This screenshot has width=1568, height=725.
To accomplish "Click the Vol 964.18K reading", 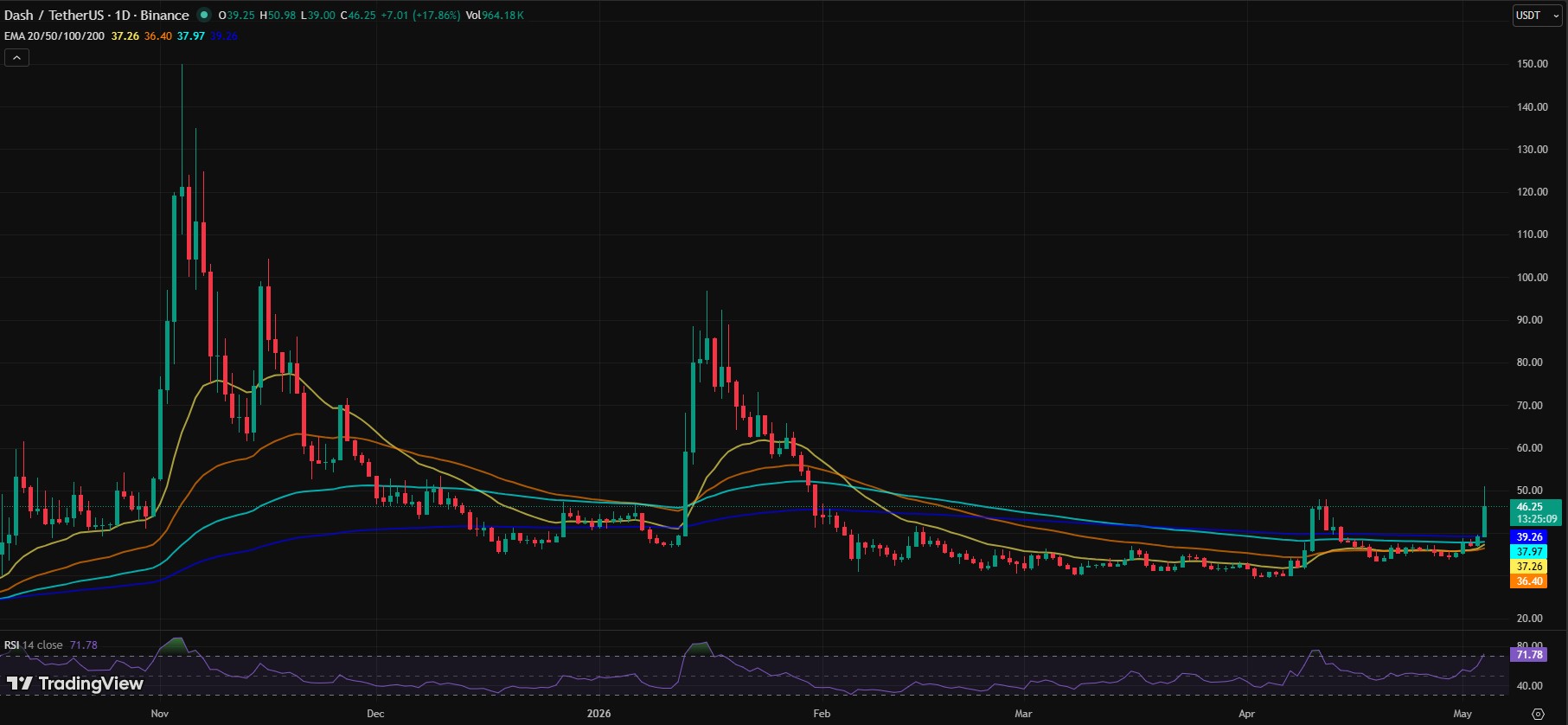I will tap(495, 16).
